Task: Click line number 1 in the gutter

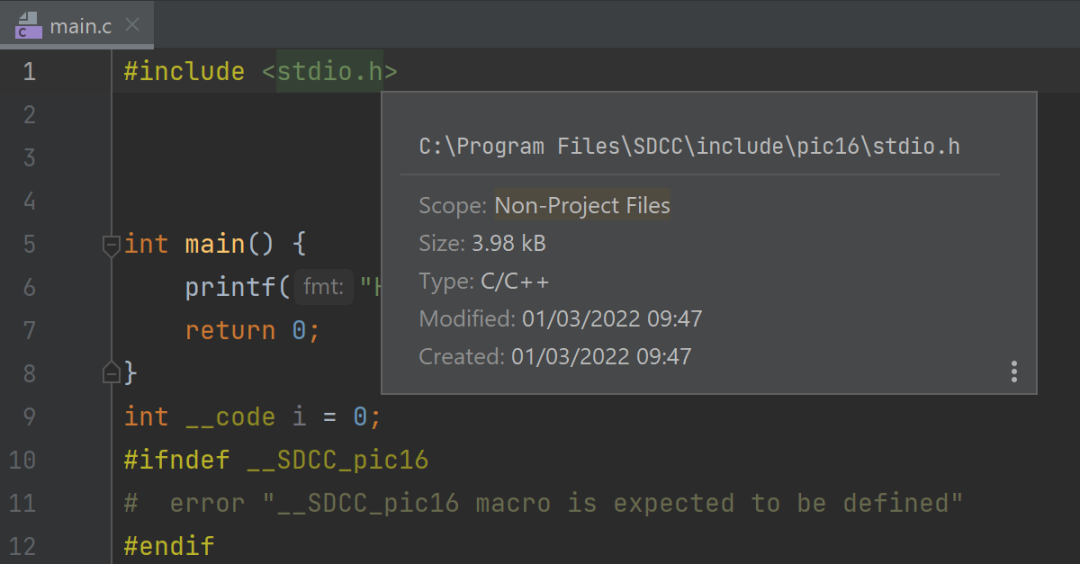Action: pos(29,72)
